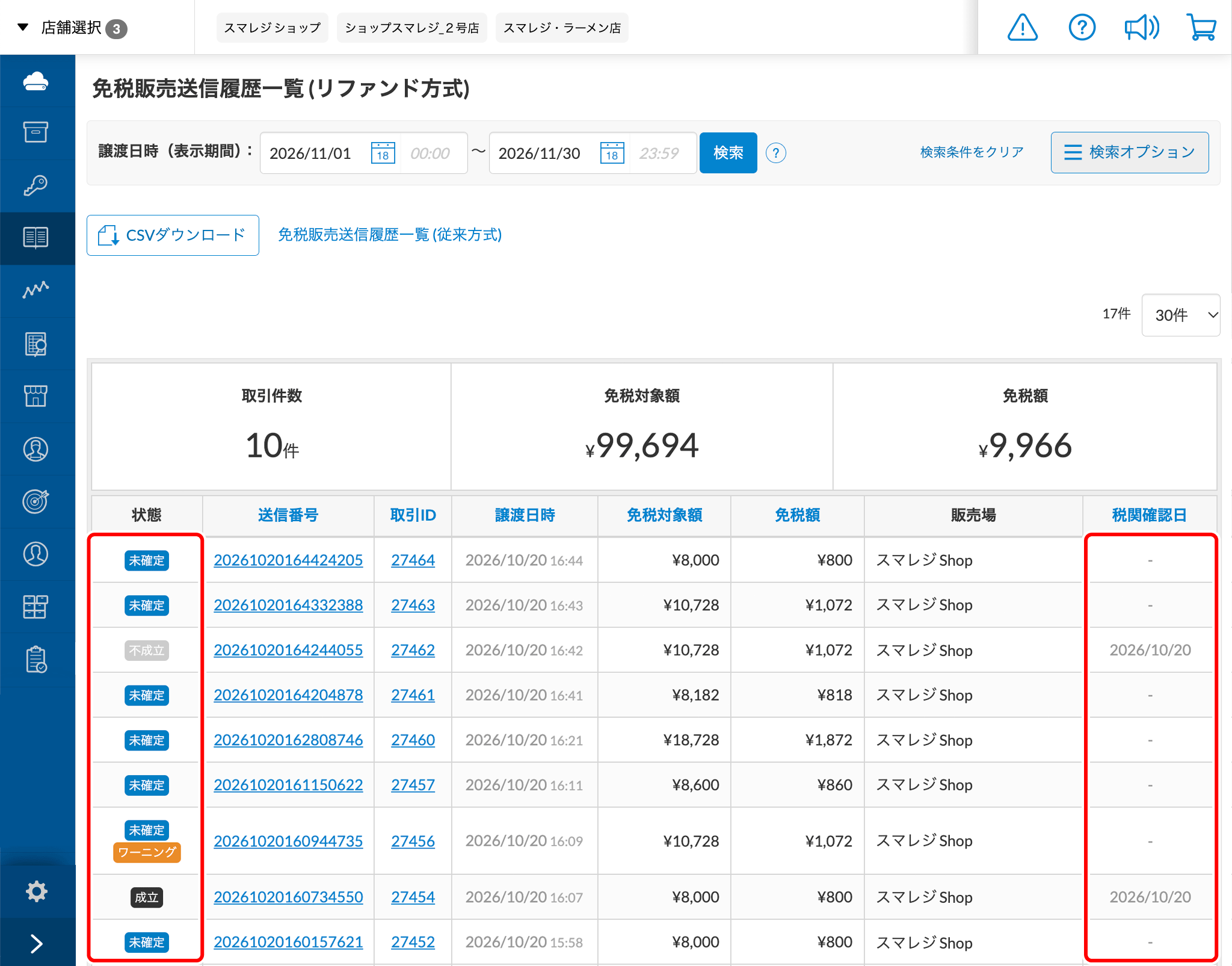Open the grid layout sidebar icon
The height and width of the screenshot is (966, 1232).
coord(36,607)
